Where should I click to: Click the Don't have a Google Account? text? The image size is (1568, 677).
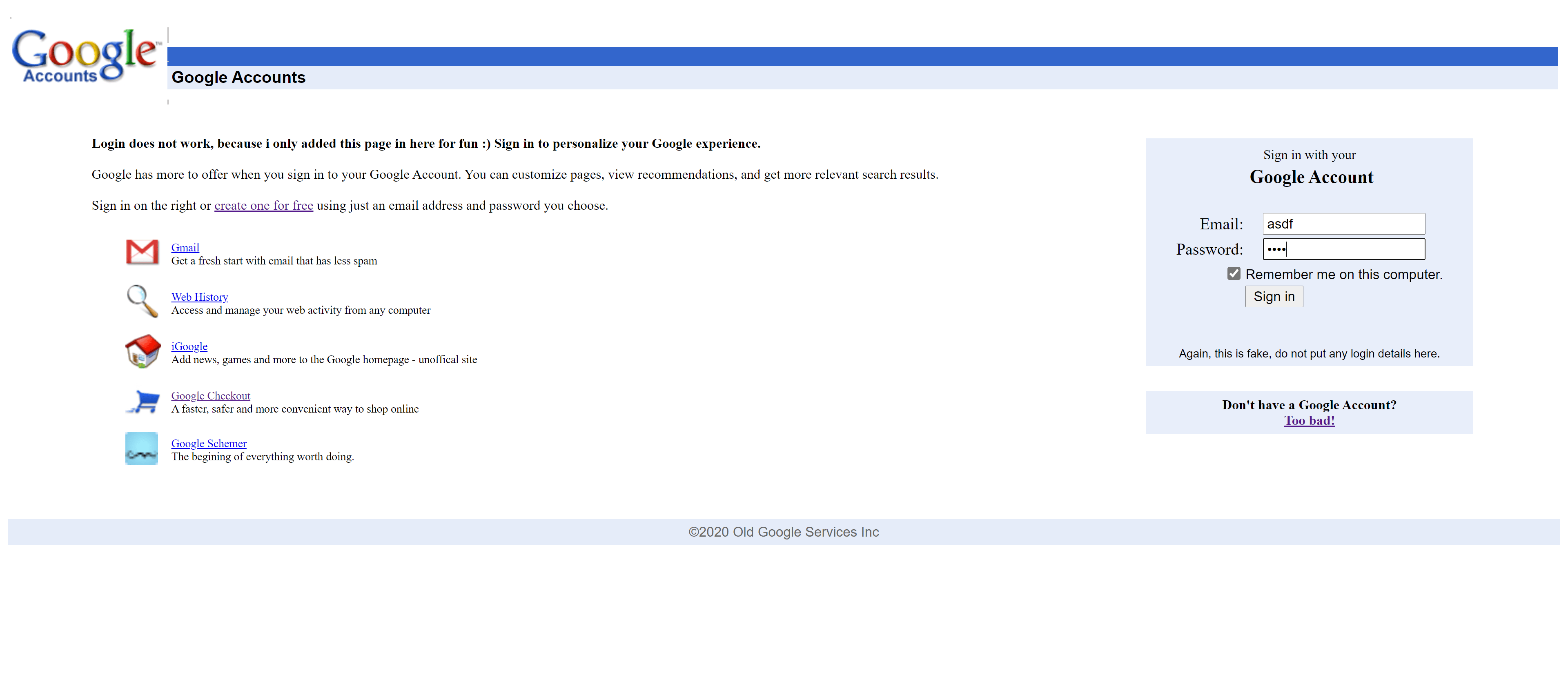[x=1309, y=405]
